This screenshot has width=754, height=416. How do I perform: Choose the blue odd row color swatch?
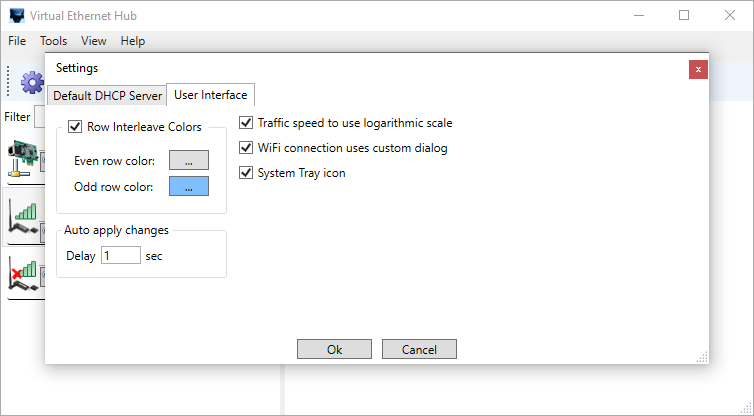188,186
